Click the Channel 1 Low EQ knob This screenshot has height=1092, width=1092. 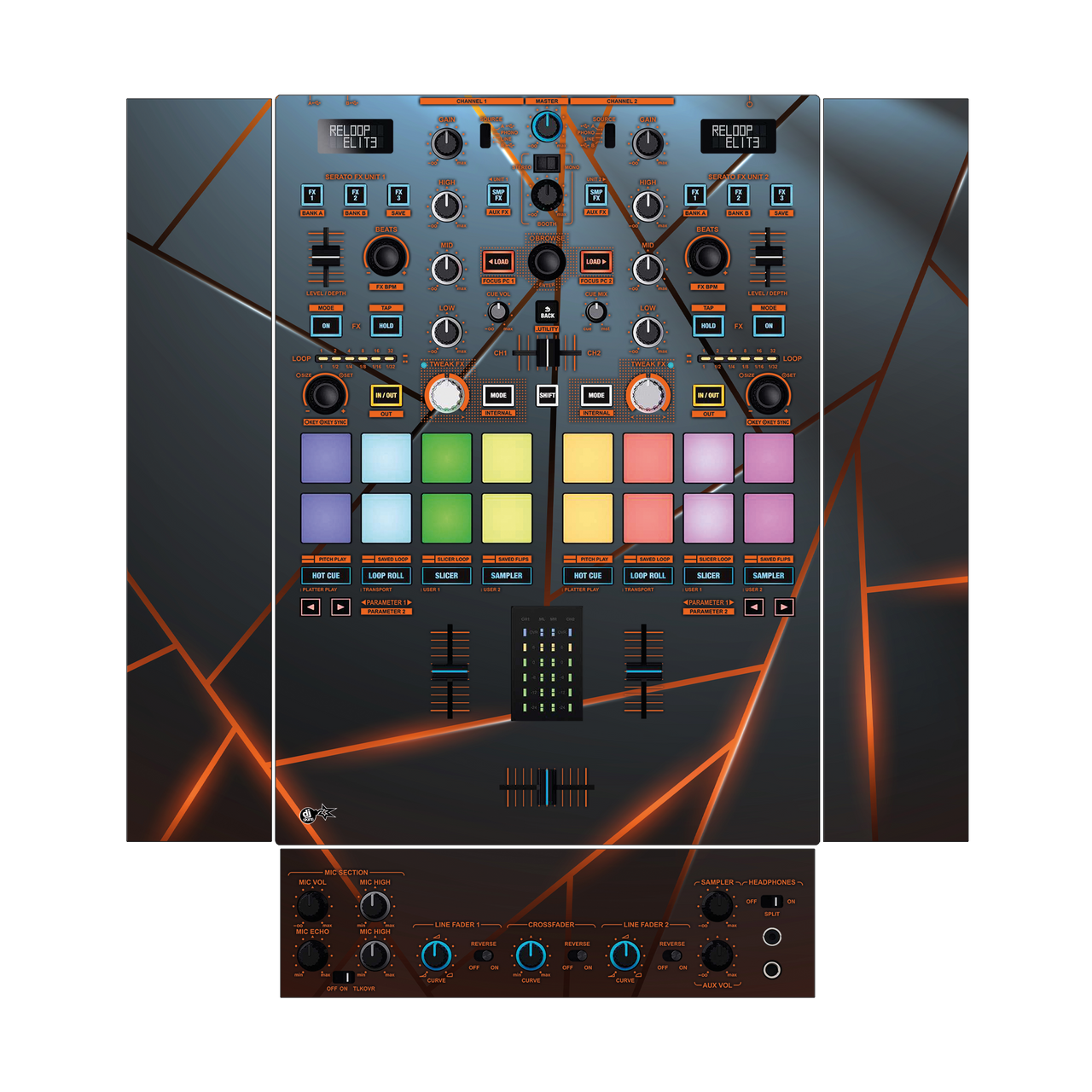447,332
